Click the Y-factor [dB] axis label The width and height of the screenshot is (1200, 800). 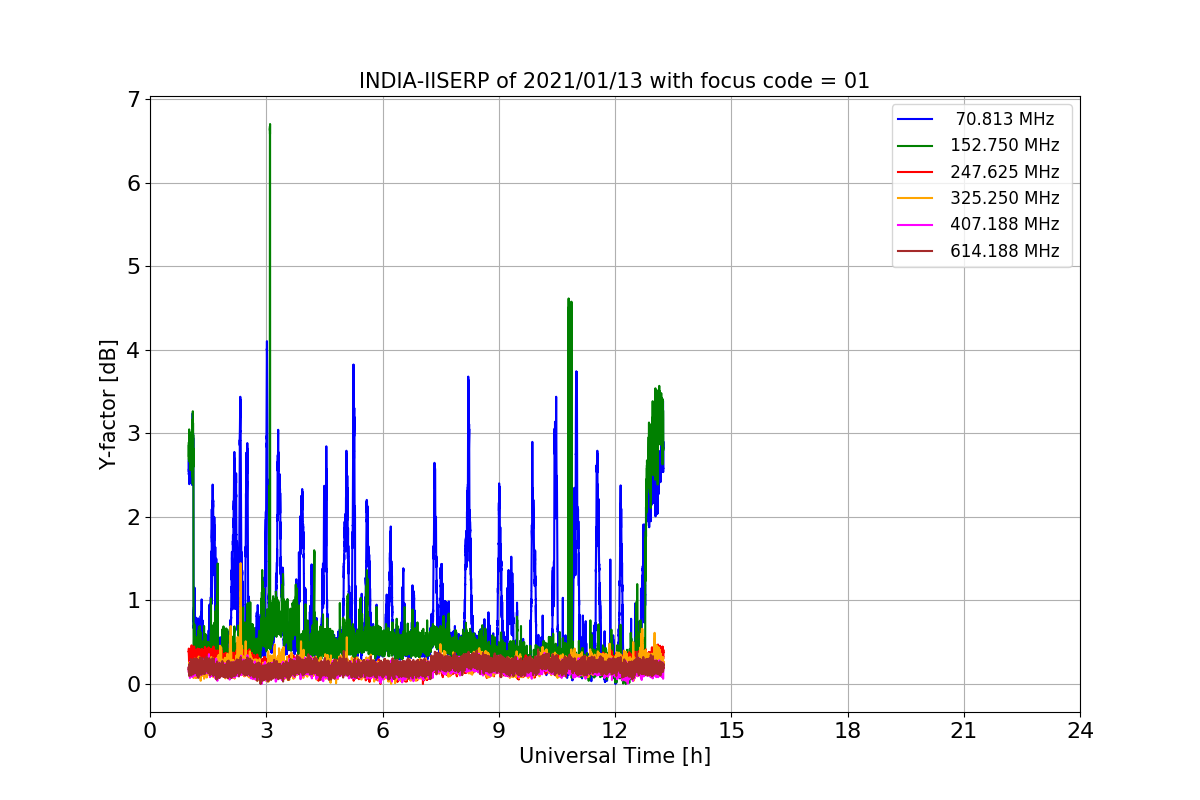(x=108, y=404)
